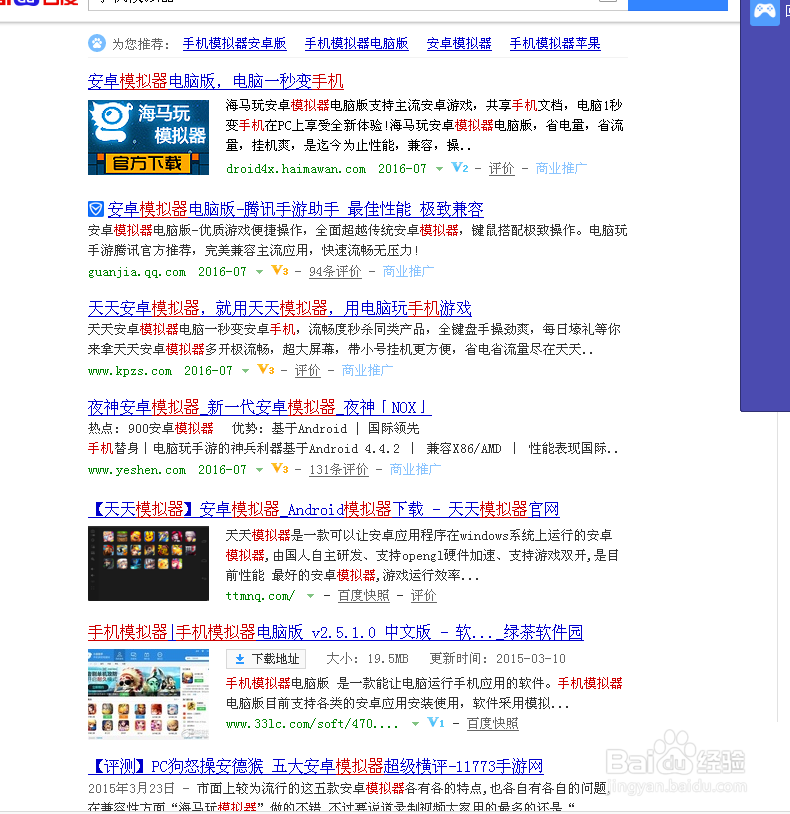Open suggested search 手机模拟器电脑版
790x814 pixels.
[357, 44]
